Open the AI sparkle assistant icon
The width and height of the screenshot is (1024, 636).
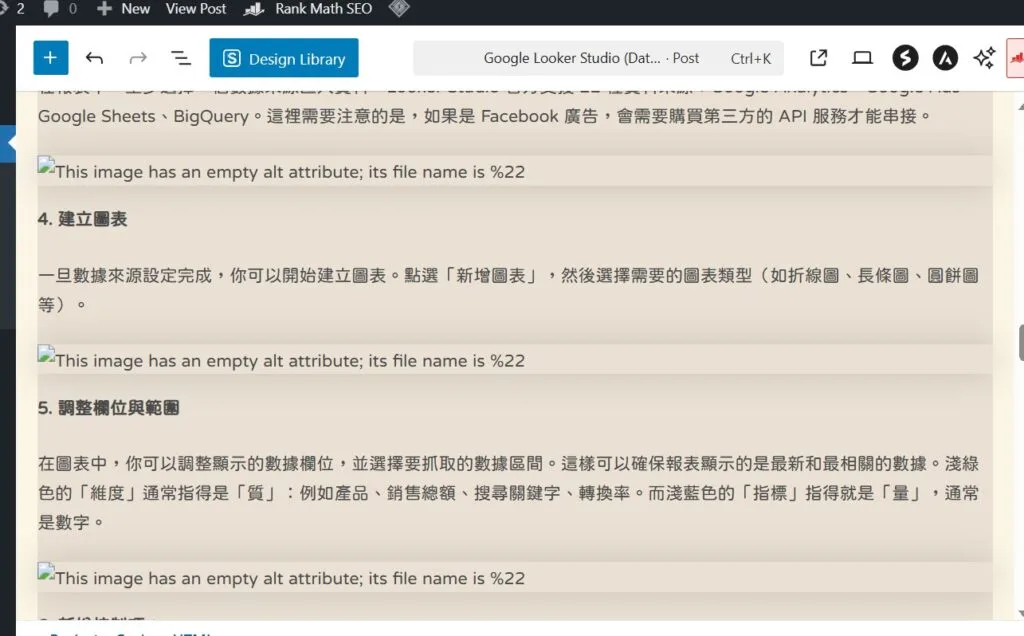984,58
